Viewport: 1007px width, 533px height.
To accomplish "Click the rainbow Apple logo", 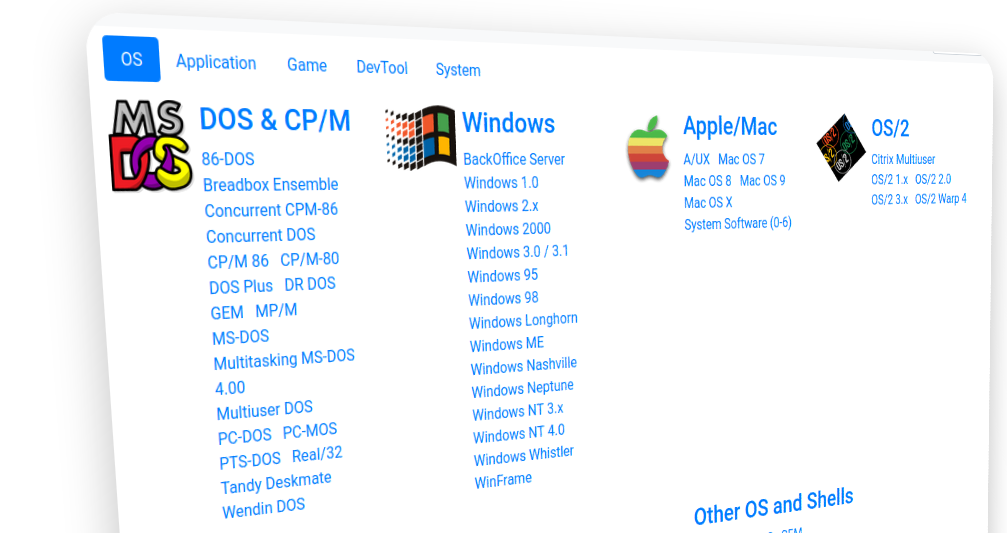I will (x=648, y=148).
